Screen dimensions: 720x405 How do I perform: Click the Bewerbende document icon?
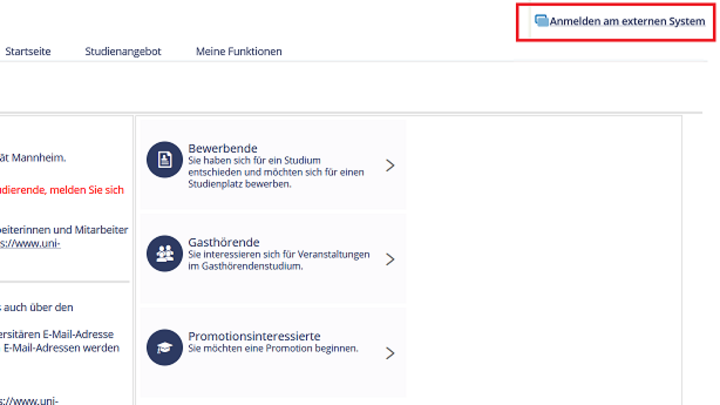164,159
